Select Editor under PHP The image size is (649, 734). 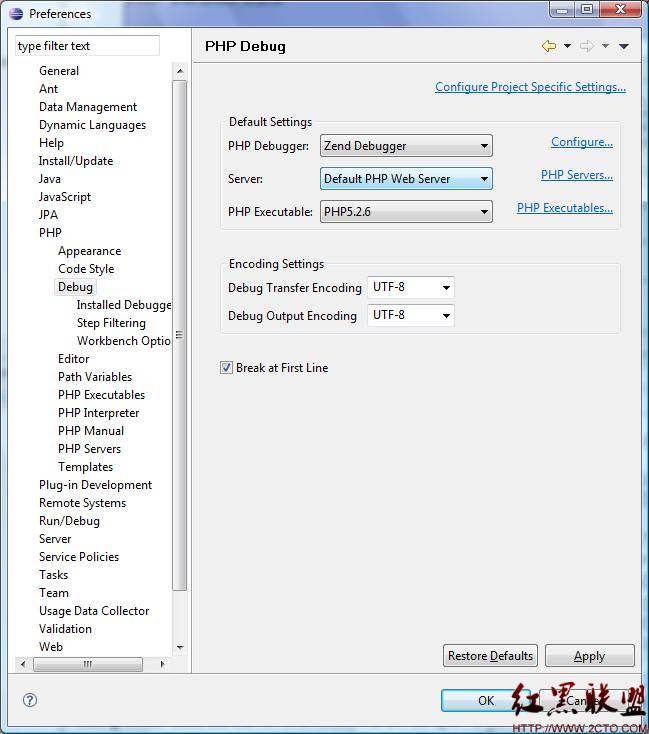tap(74, 359)
